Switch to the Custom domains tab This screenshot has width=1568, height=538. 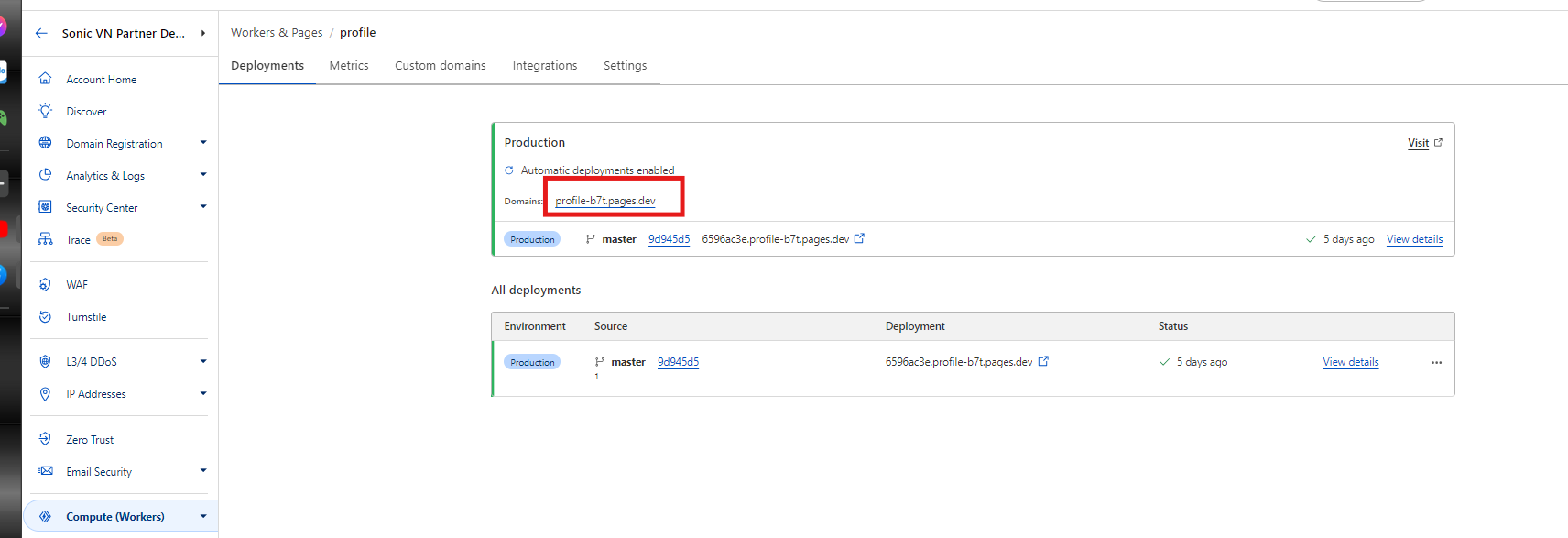440,66
